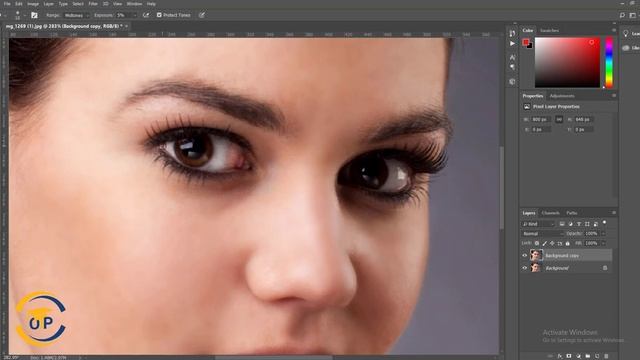Screen dimensions: 640x360
Task: Click the X position field in Properties
Action: point(541,129)
